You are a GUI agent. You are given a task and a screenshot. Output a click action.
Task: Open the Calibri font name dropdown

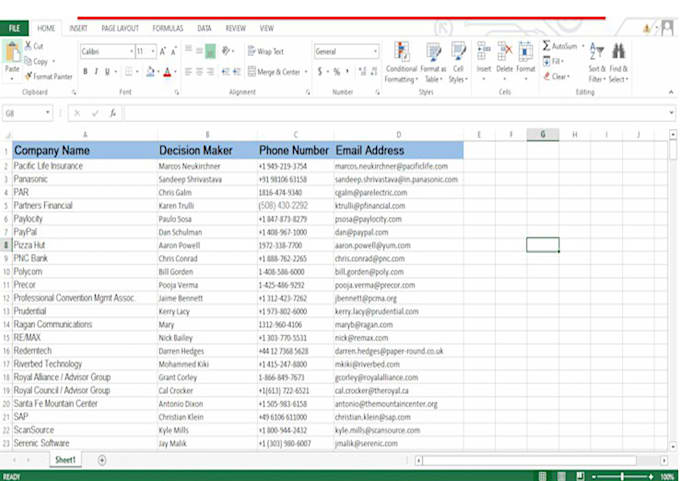point(131,52)
